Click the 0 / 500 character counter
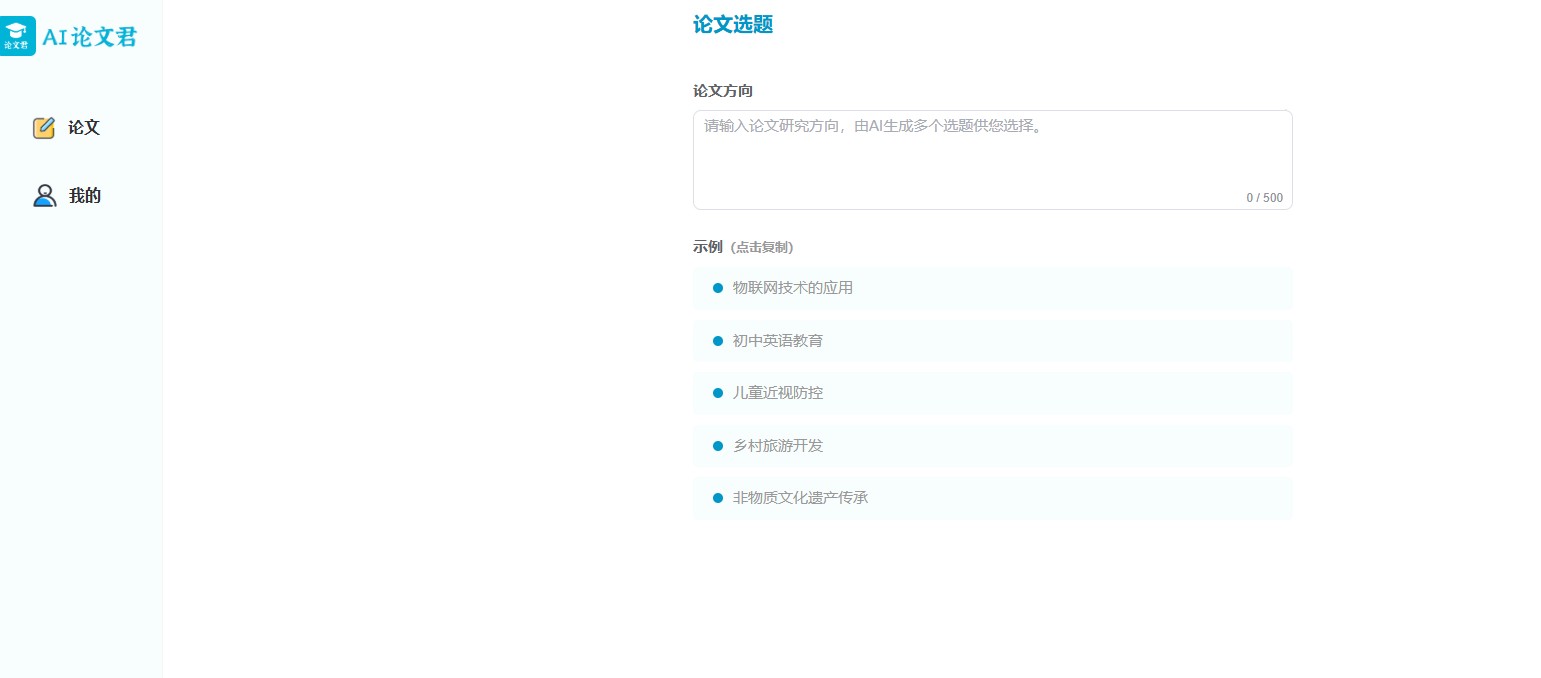Viewport: 1541px width, 678px height. (1264, 198)
